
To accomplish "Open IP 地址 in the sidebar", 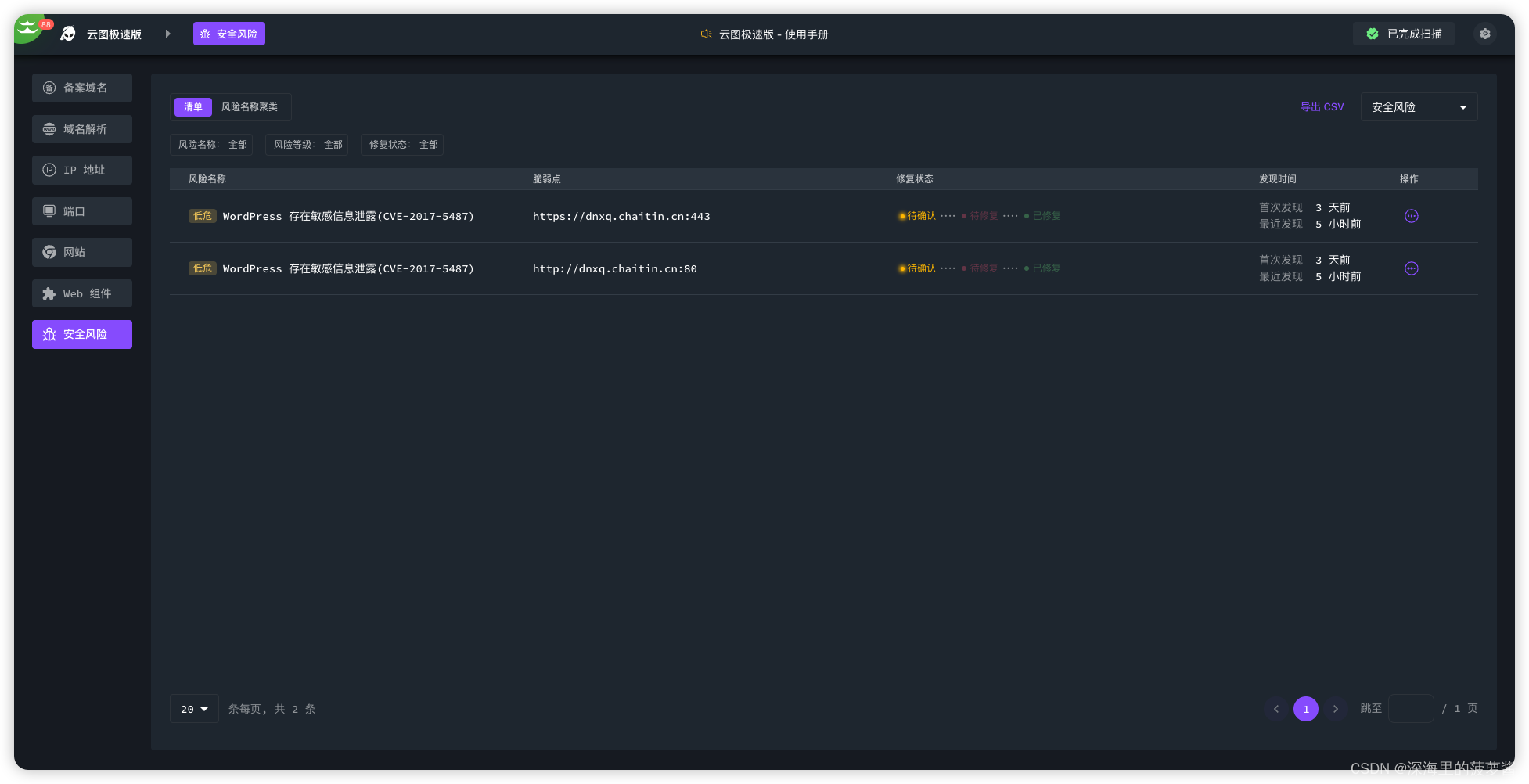I will (82, 170).
